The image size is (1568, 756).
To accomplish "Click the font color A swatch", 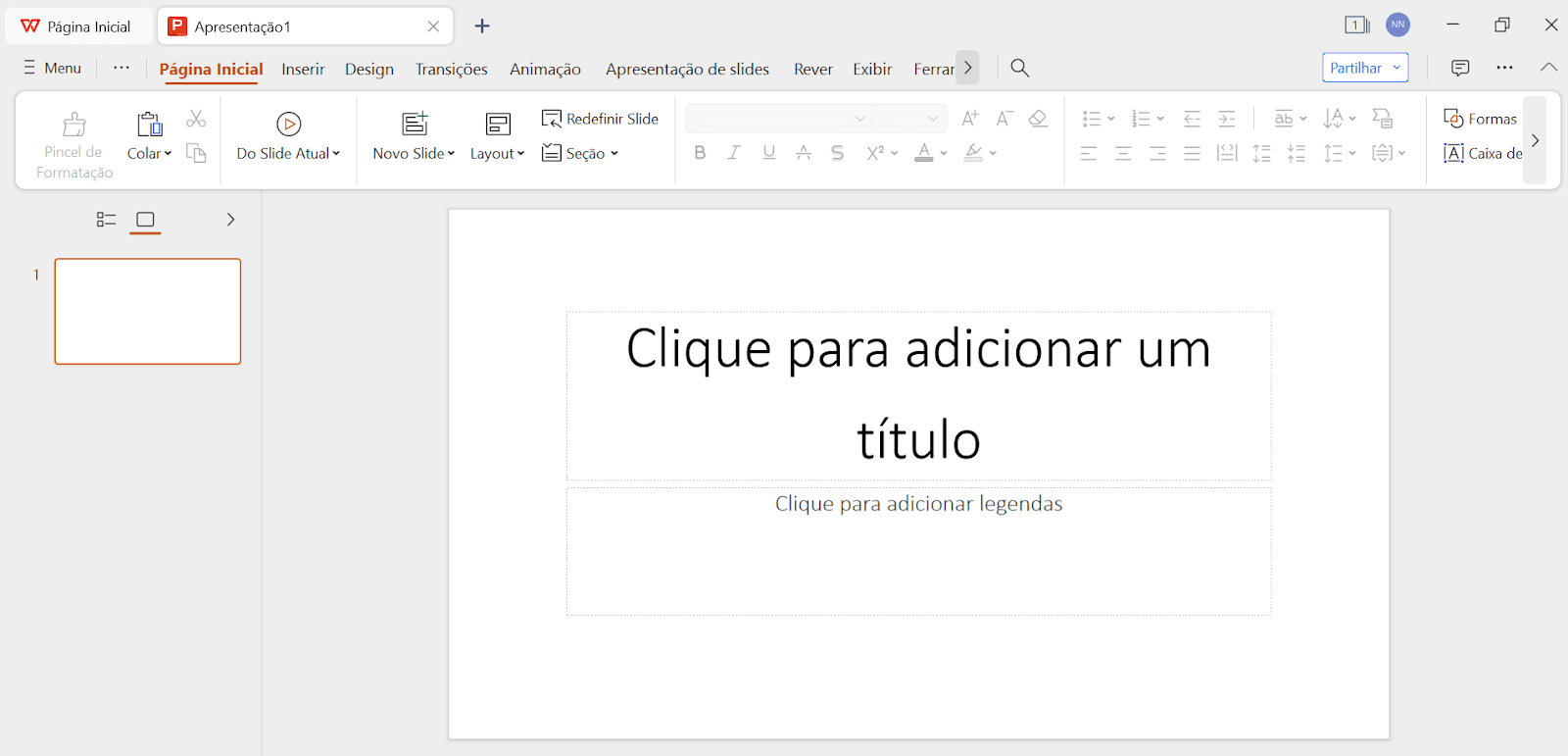I will (x=923, y=153).
